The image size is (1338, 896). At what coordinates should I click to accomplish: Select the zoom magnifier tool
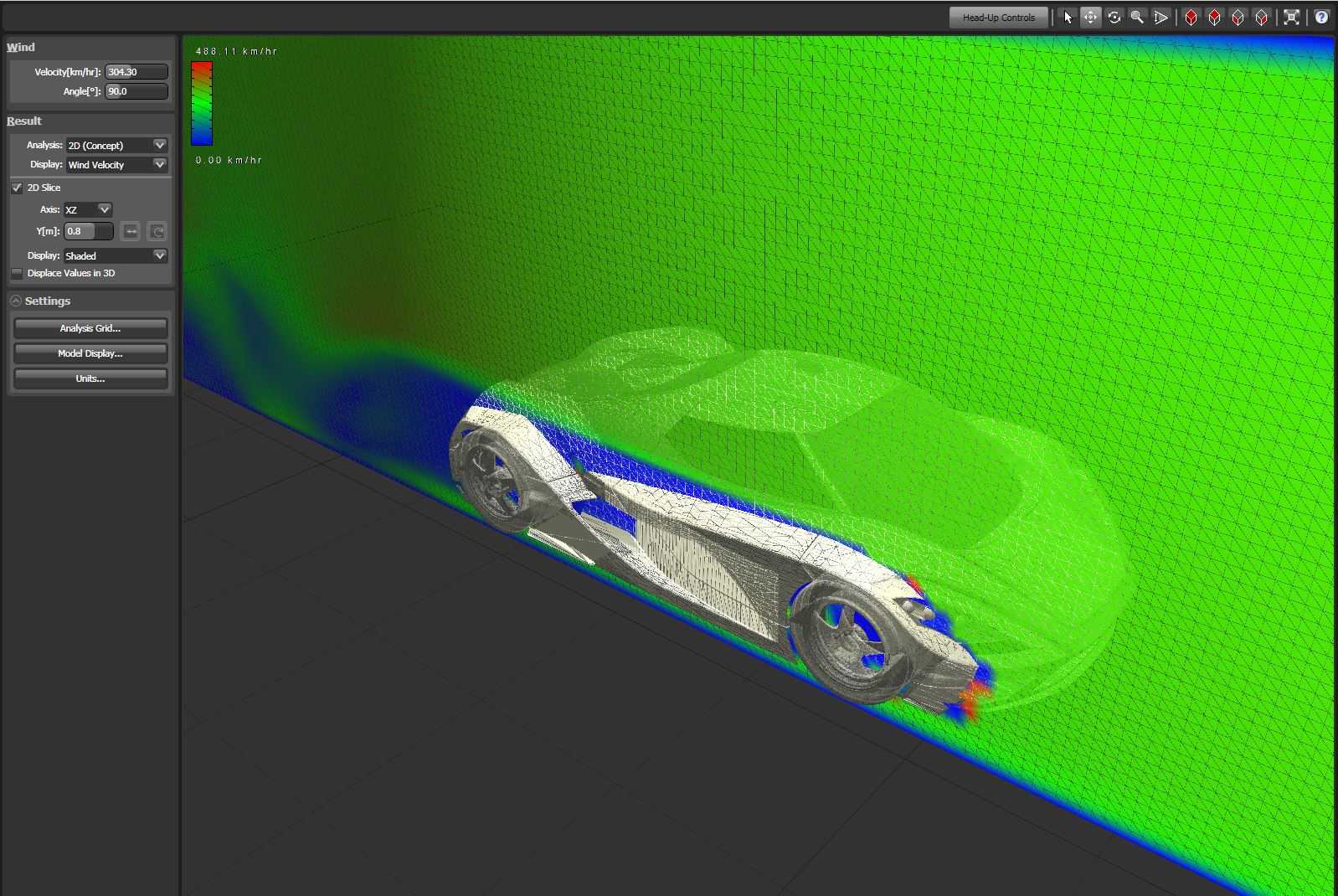point(1137,17)
